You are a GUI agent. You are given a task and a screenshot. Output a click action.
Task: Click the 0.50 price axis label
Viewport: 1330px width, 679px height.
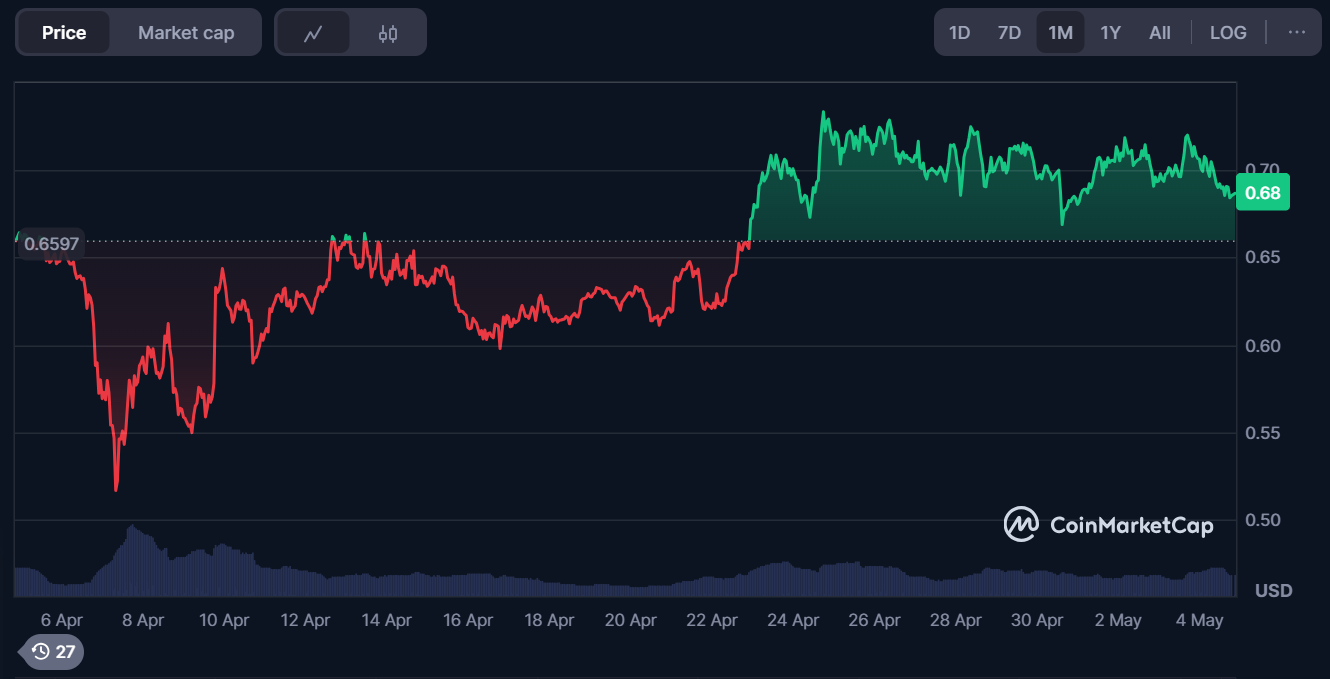tap(1260, 520)
